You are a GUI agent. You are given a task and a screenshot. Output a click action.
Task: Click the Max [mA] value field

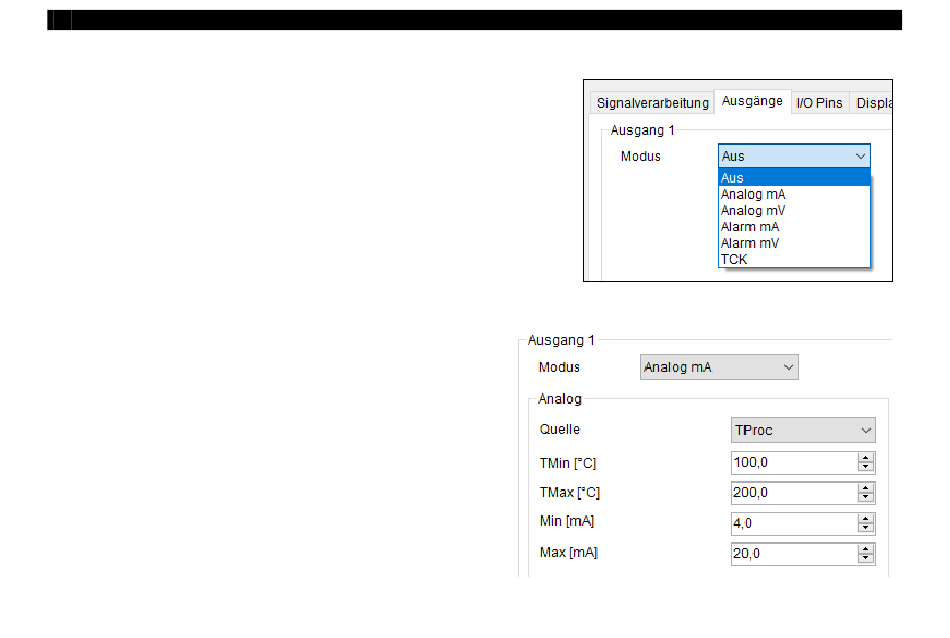click(794, 554)
